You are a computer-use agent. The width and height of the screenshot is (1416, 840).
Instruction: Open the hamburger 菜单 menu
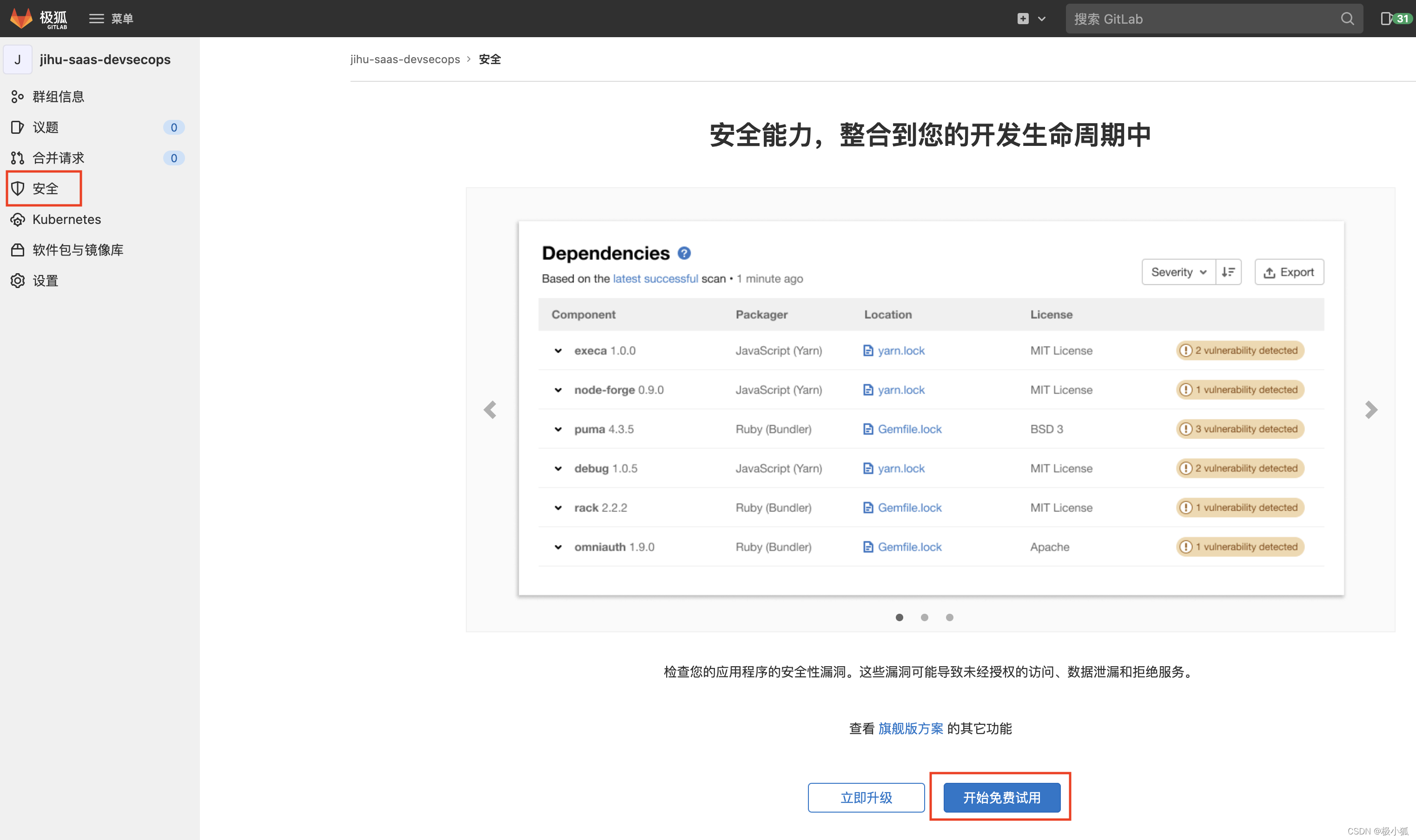pos(111,19)
